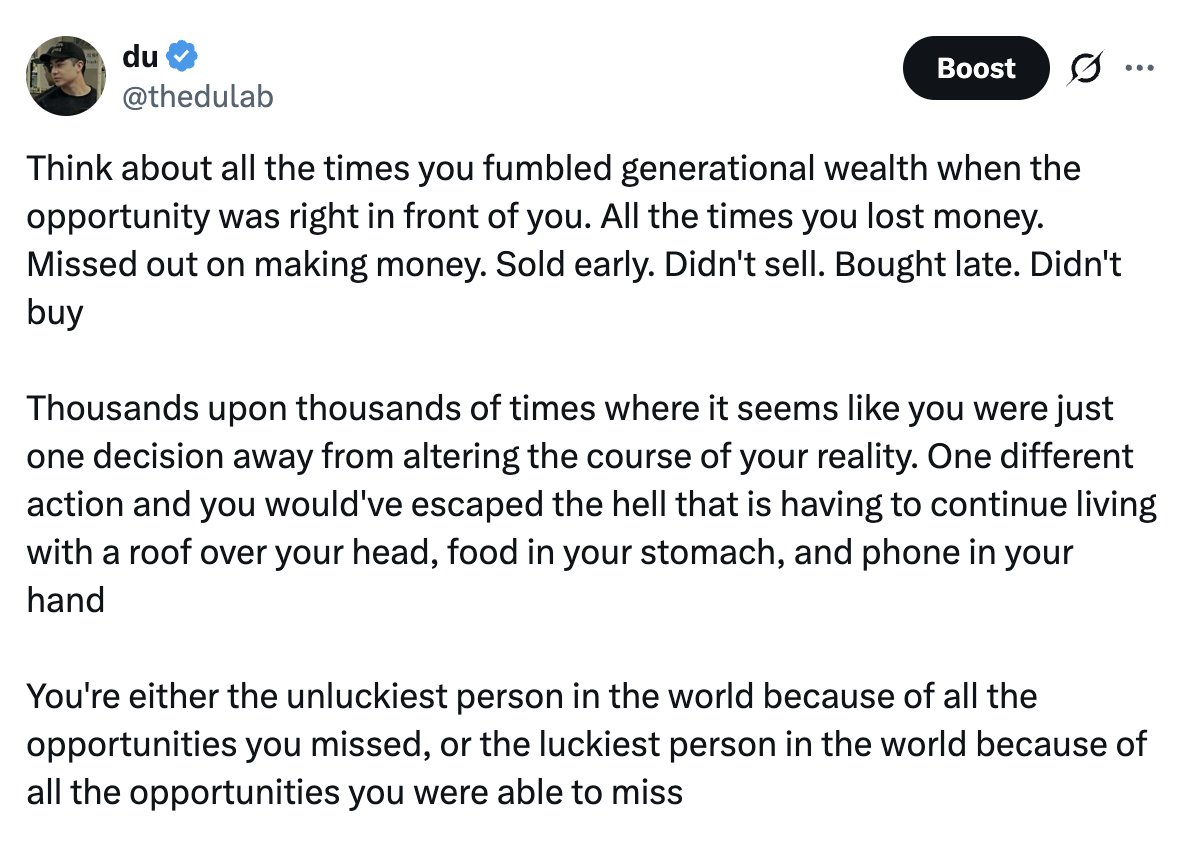Click the line starting "Thousands upon thousands"
The width and height of the screenshot is (1186, 850).
(x=570, y=408)
